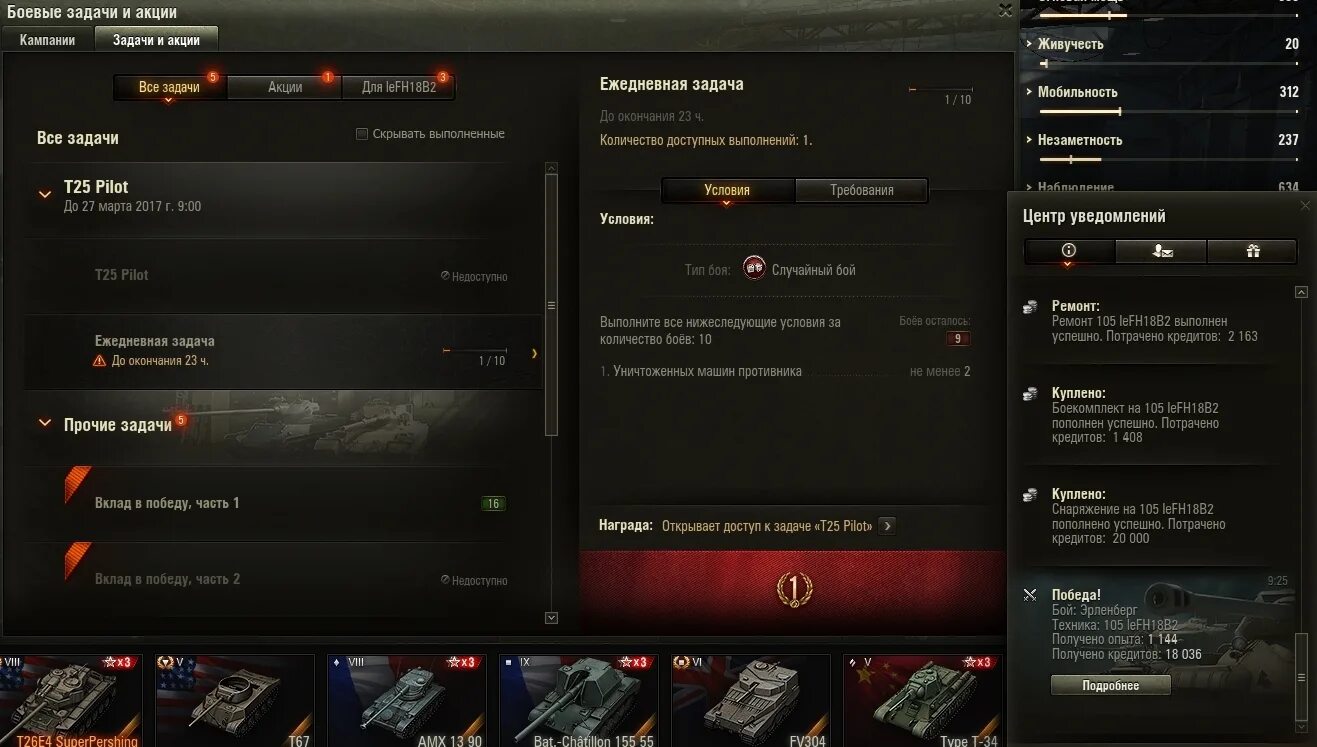1317x747 pixels.
Task: Switch to the Кампании tab
Action: [x=47, y=40]
